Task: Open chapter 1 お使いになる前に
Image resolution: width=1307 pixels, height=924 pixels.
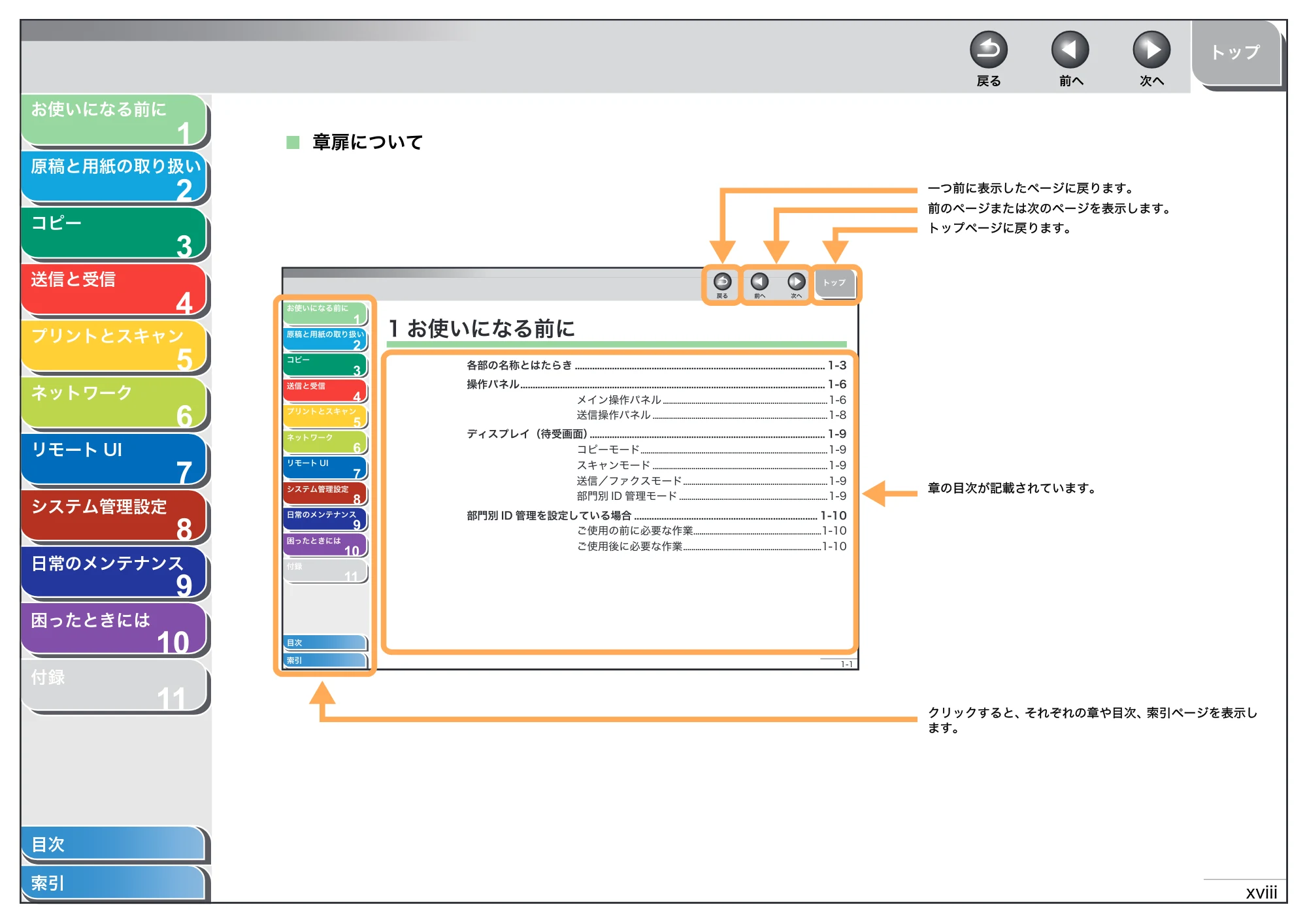Action: (114, 120)
